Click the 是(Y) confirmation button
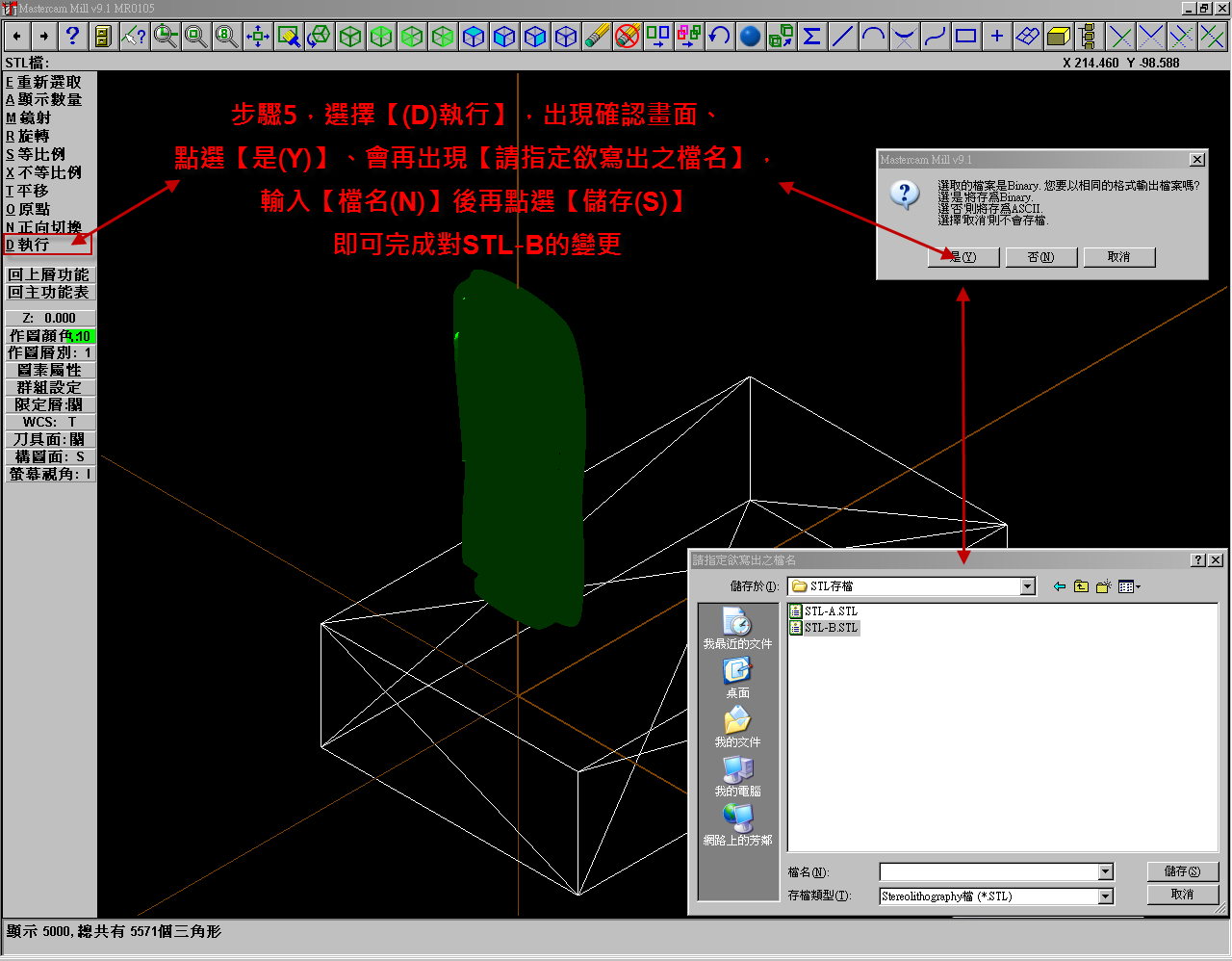The image size is (1232, 961). coord(963,257)
